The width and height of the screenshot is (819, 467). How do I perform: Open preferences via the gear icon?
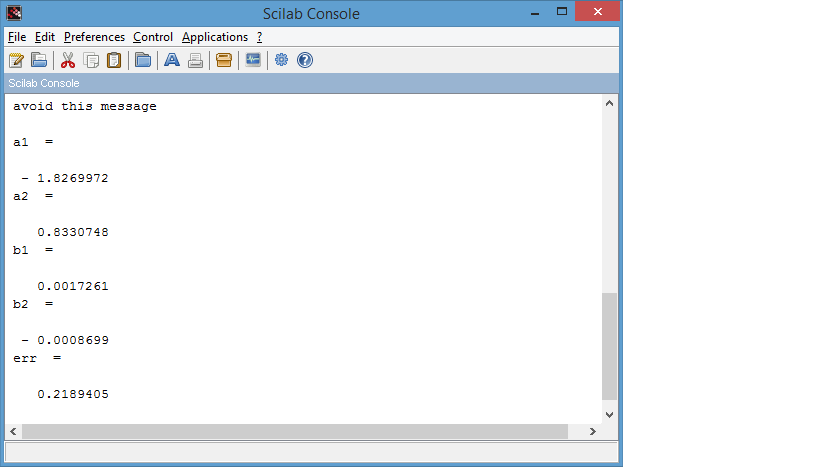[x=282, y=60]
